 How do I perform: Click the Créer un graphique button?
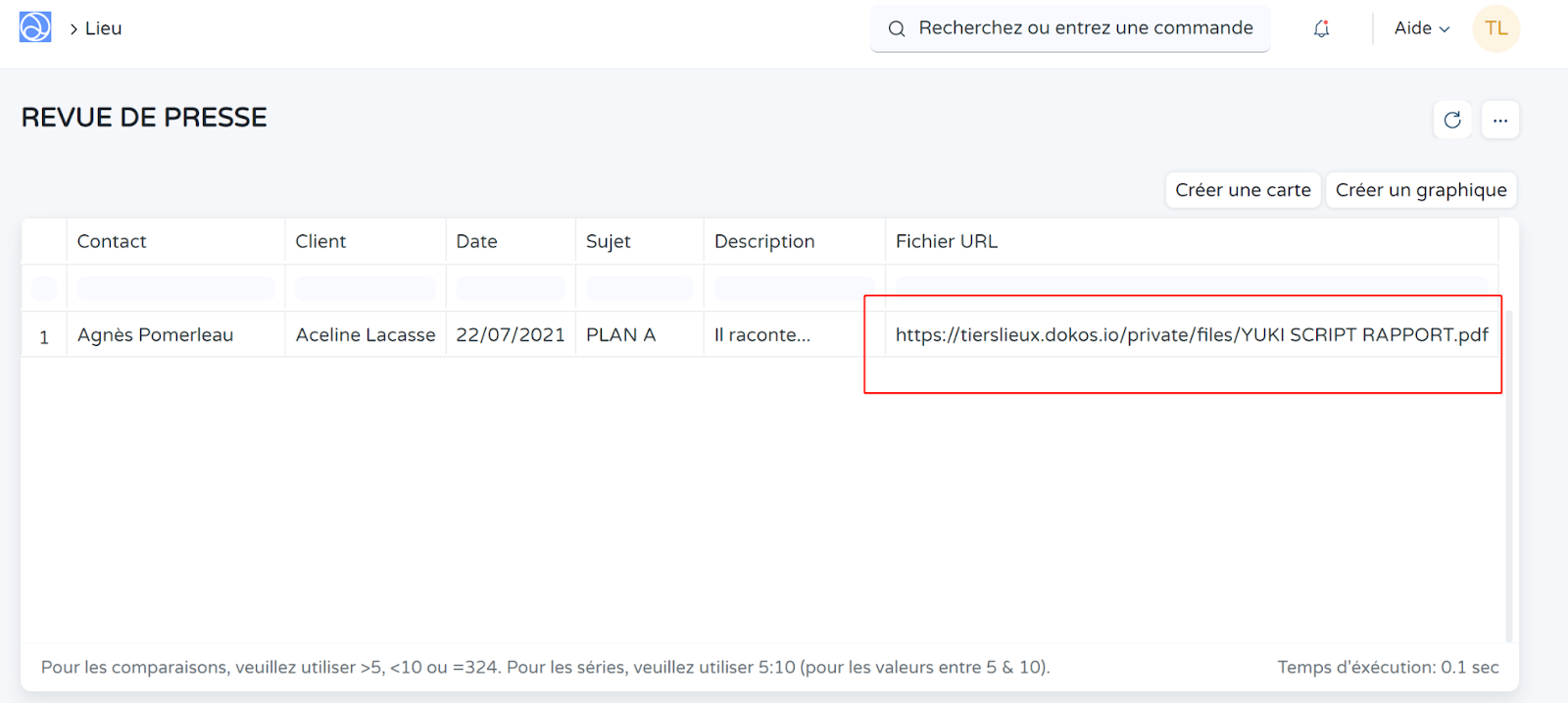pos(1420,190)
